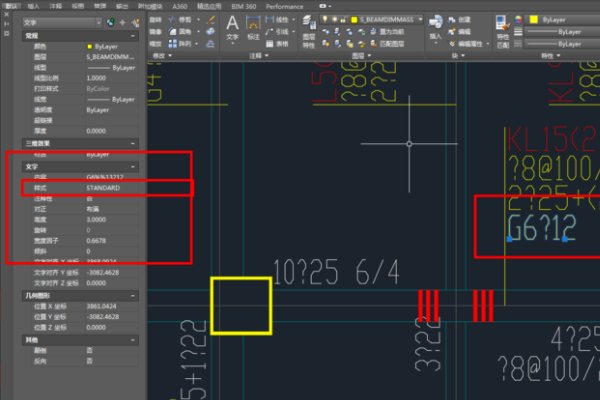Image resolution: width=600 pixels, height=400 pixels.
Task: Click the 3.0000 height value
Action: coord(96,220)
